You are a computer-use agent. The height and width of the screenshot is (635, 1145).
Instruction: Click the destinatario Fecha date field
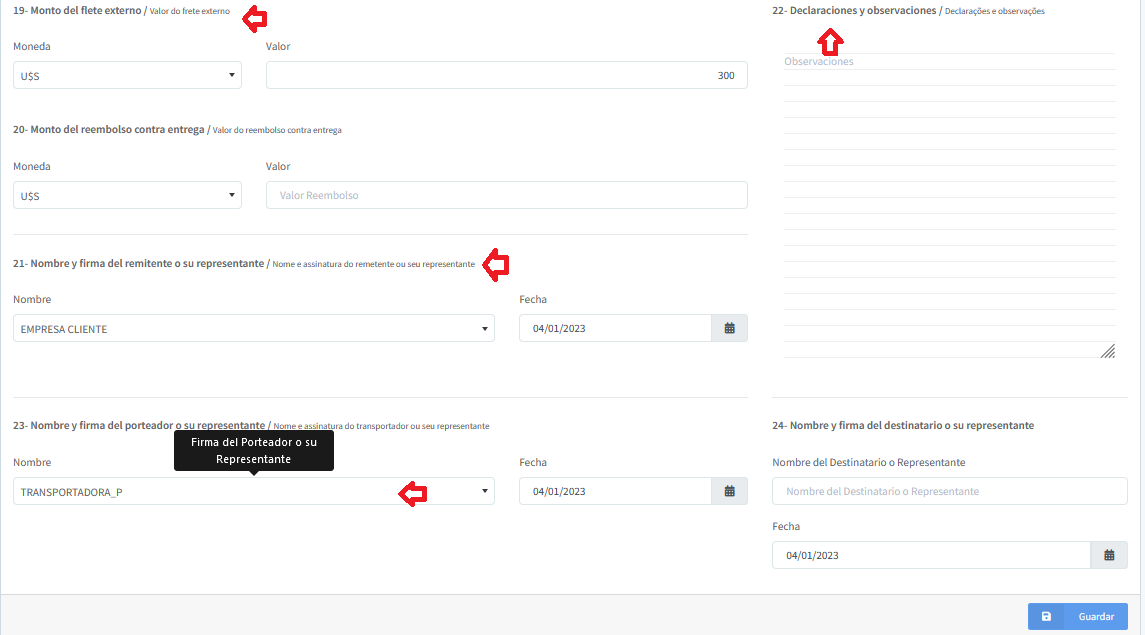(930, 555)
